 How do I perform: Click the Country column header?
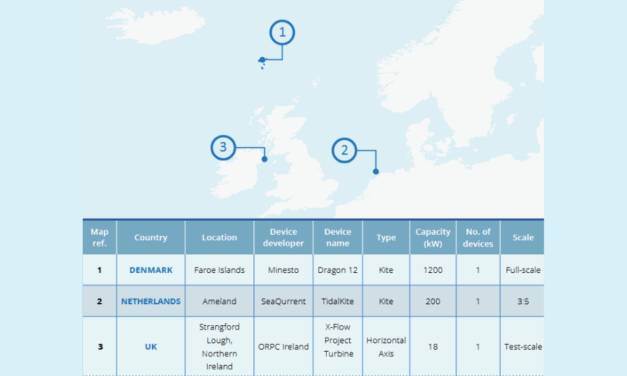click(151, 237)
